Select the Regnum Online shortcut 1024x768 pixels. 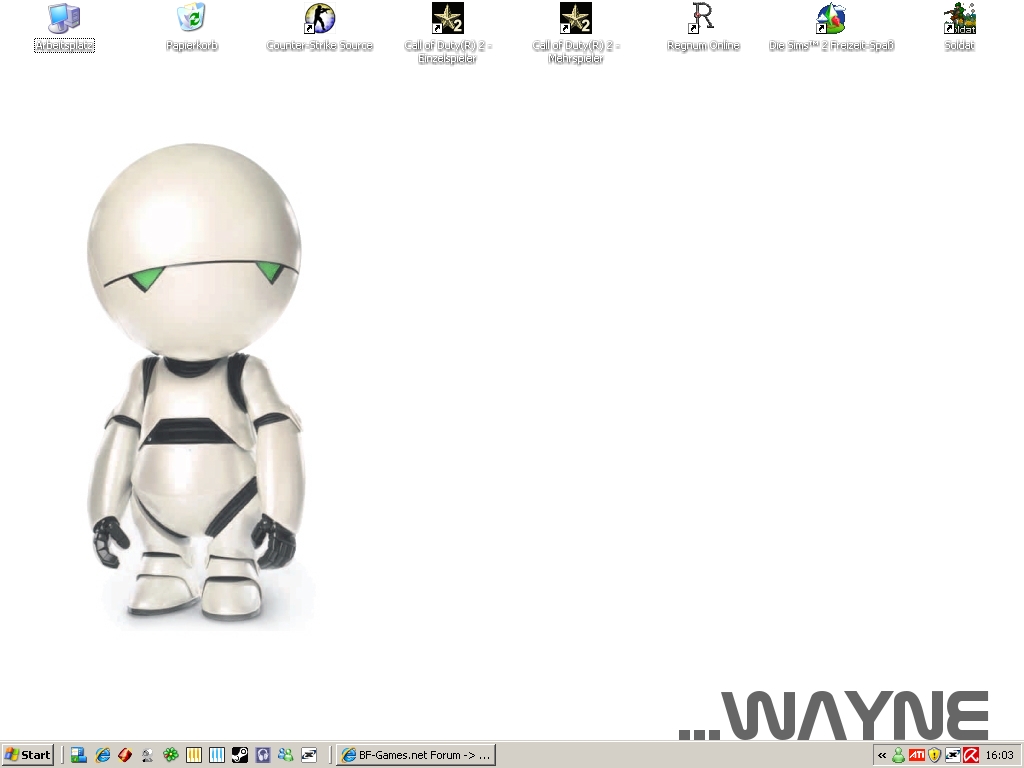(x=703, y=19)
